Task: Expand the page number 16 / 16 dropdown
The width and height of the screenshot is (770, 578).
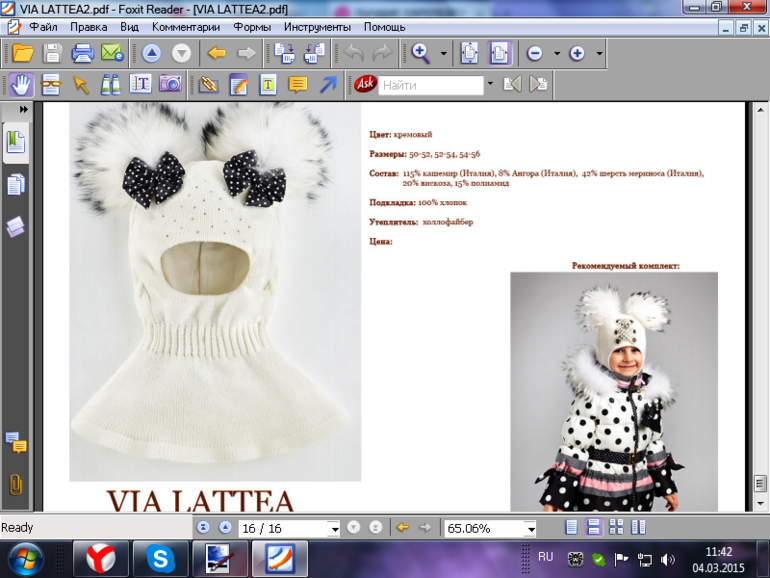Action: click(x=333, y=528)
